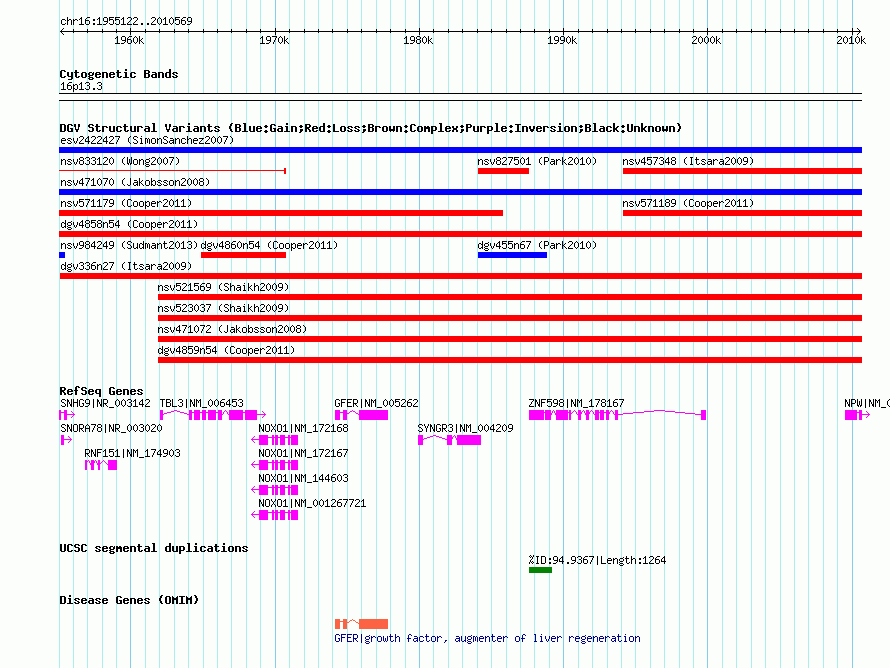
Task: Open the NOXO1|NM_001267721 transcript label
Action: tap(312, 503)
